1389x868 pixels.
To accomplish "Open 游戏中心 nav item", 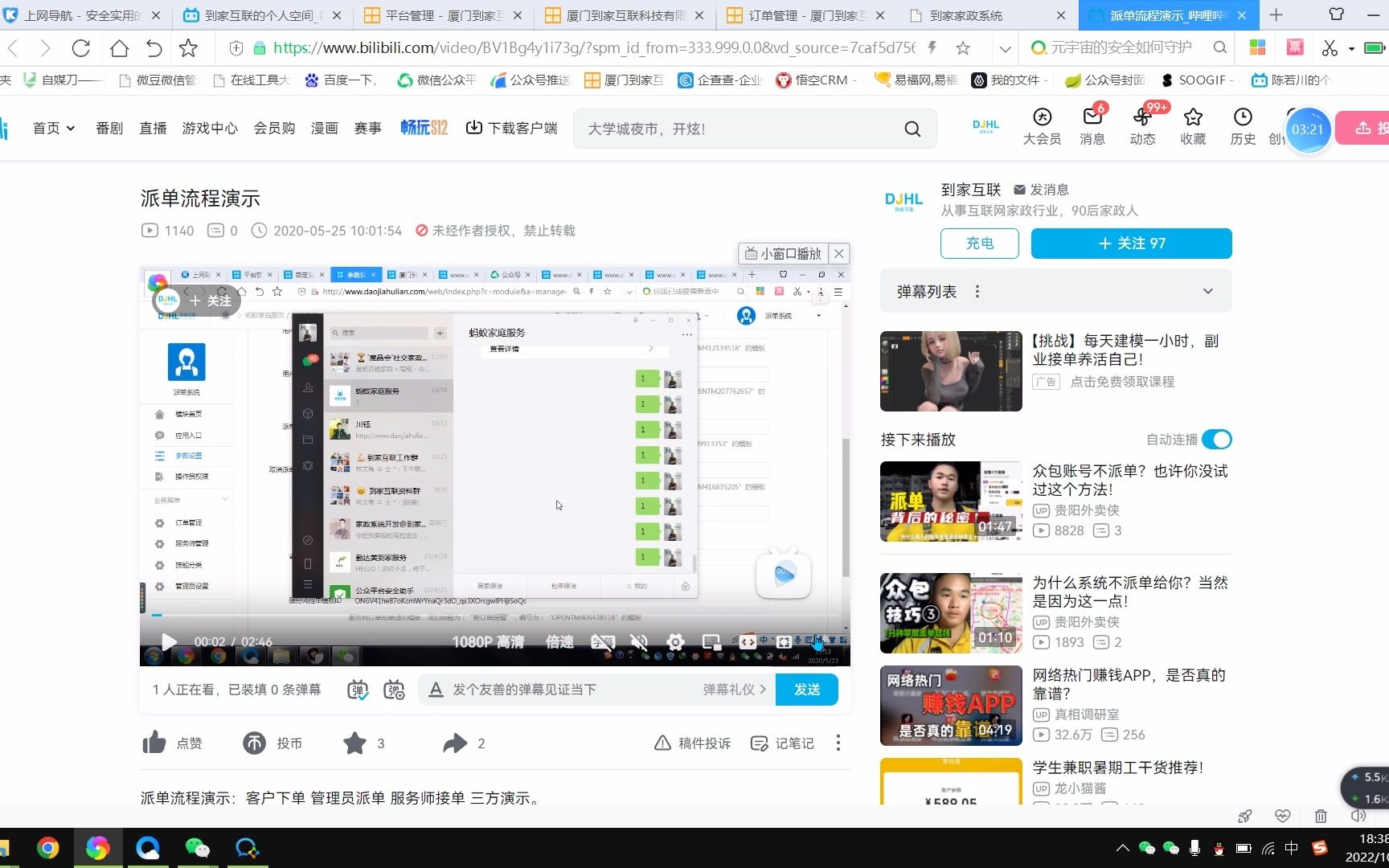I will [x=210, y=128].
